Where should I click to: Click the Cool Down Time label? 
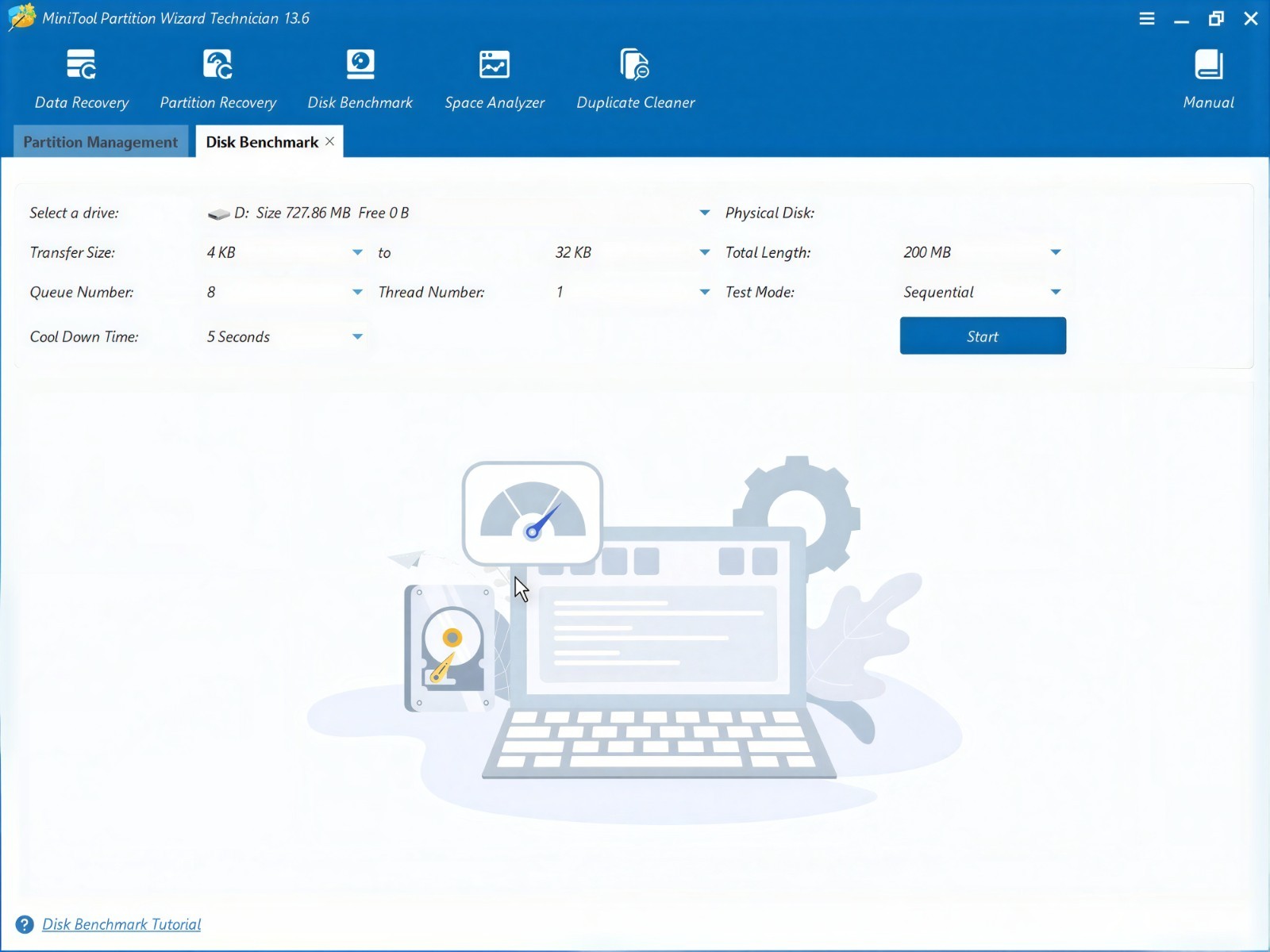[x=84, y=336]
